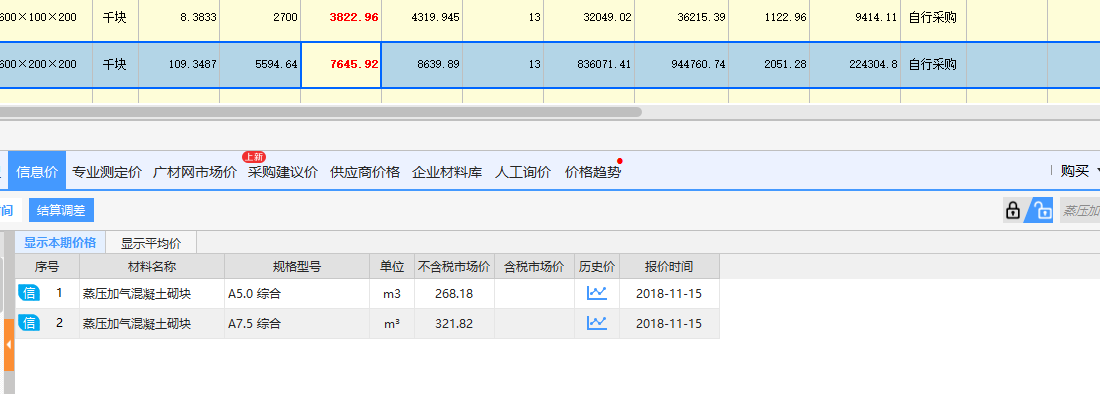Click the 单位 column header

point(392,266)
